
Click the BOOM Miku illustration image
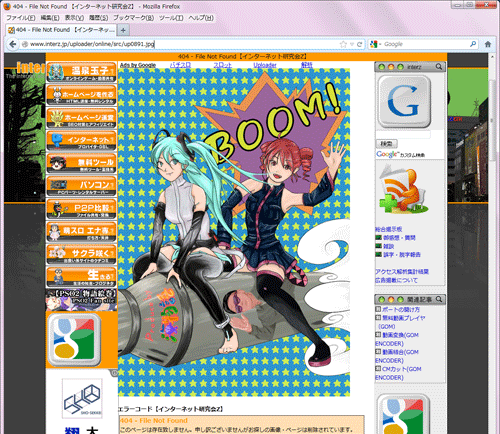pos(234,232)
